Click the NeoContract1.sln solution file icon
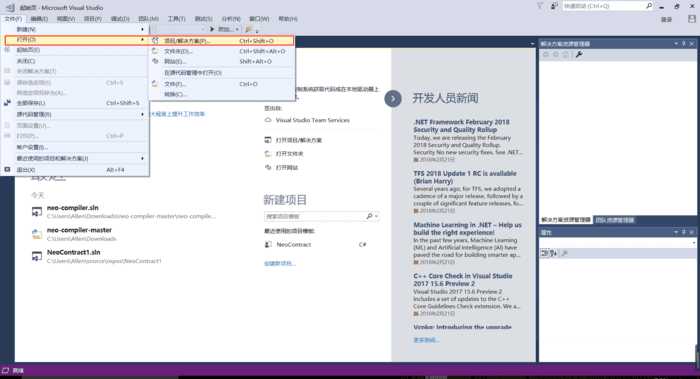The height and width of the screenshot is (379, 700). coord(37,256)
